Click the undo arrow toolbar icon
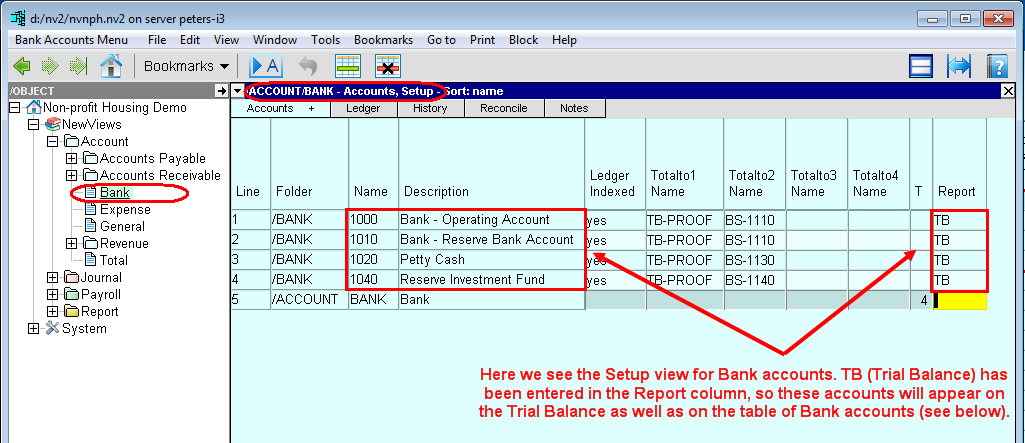This screenshot has height=443, width=1025. point(308,66)
